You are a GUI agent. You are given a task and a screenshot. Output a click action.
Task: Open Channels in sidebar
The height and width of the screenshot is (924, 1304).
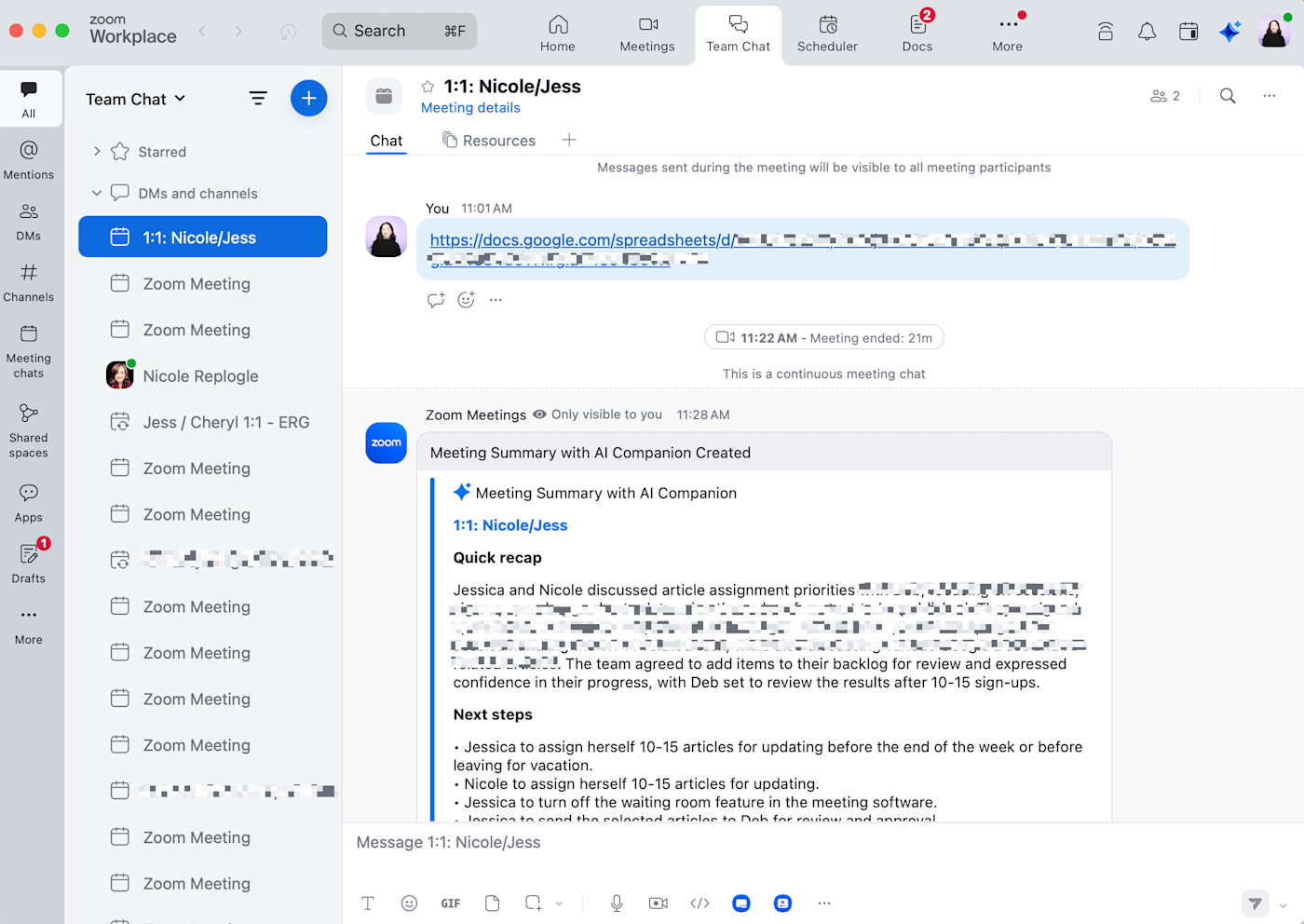[x=29, y=282]
